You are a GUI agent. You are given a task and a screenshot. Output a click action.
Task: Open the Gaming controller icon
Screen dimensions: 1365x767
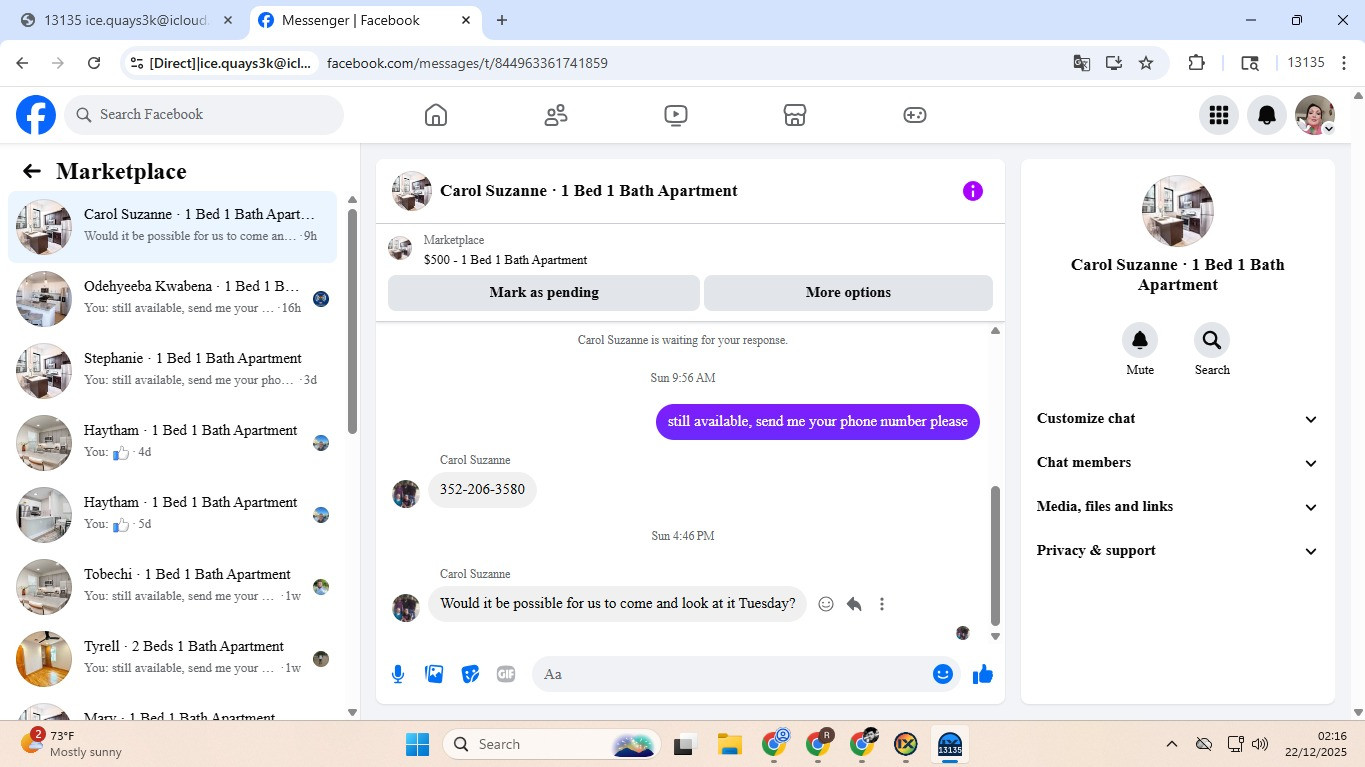click(x=915, y=115)
